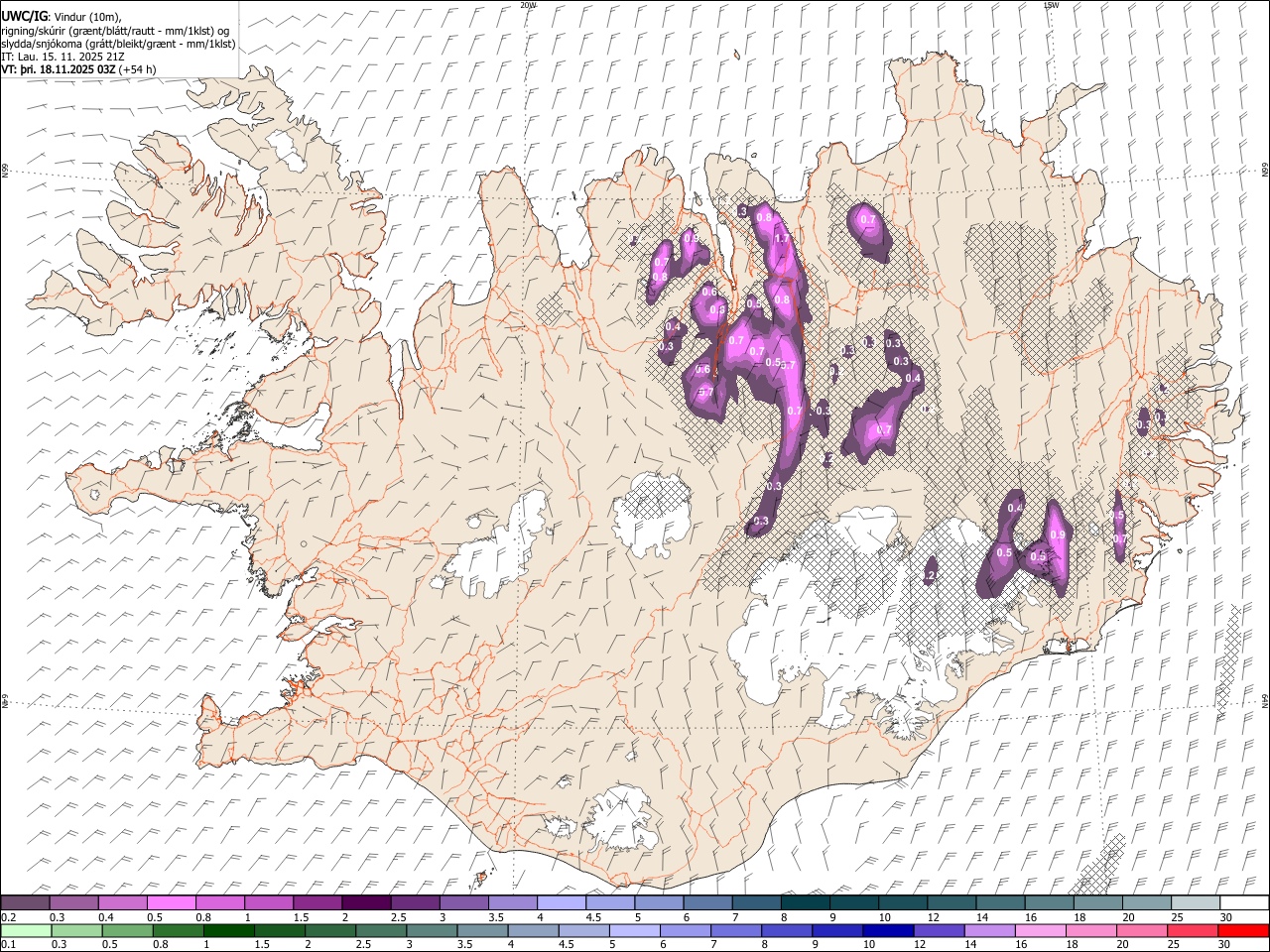Click the '2.5' label in upper legend row
Image resolution: width=1270 pixels, height=952 pixels.
(x=398, y=917)
